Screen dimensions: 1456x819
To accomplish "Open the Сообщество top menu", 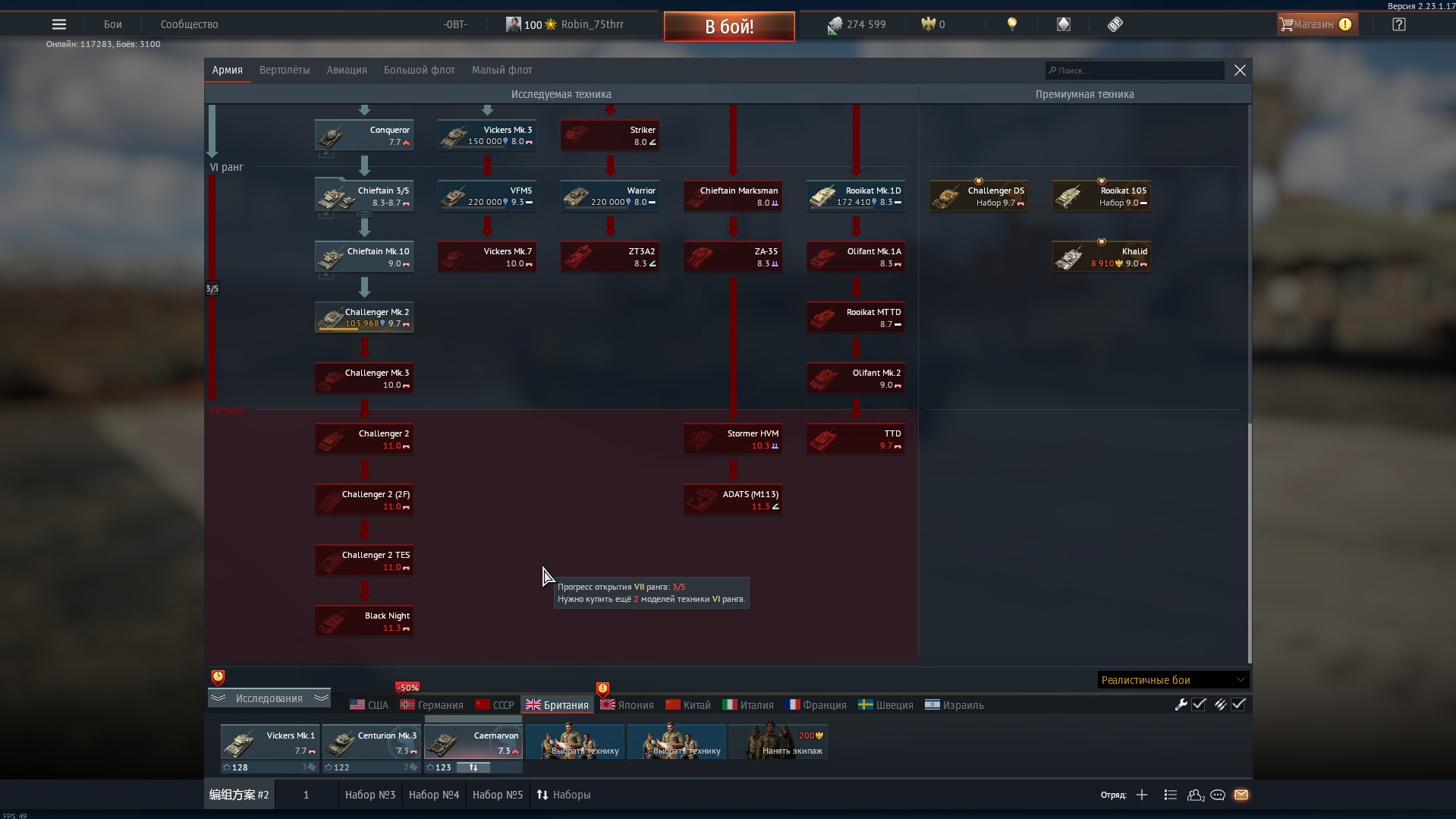I will (190, 24).
